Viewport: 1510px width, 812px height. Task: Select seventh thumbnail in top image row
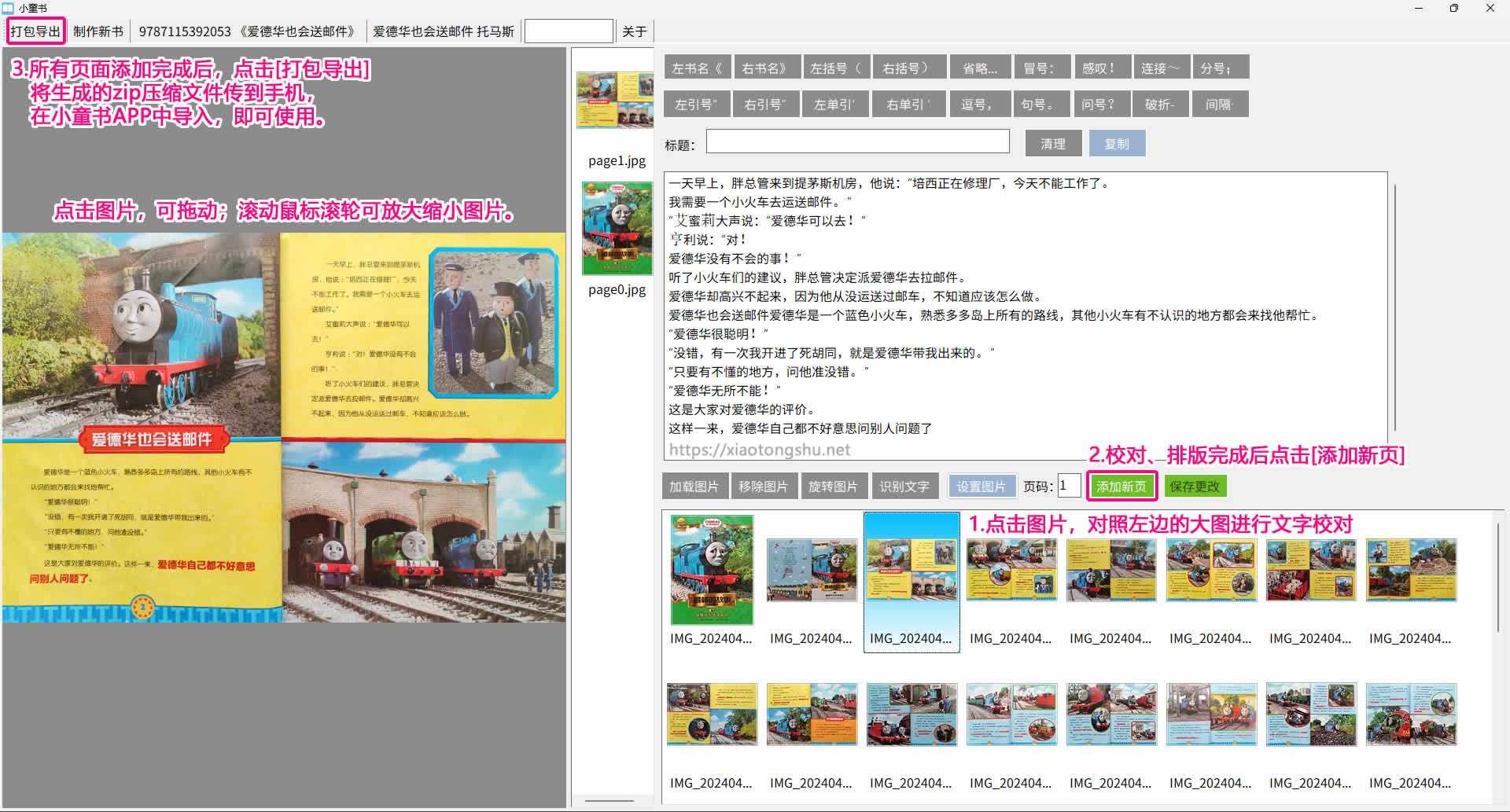1311,581
